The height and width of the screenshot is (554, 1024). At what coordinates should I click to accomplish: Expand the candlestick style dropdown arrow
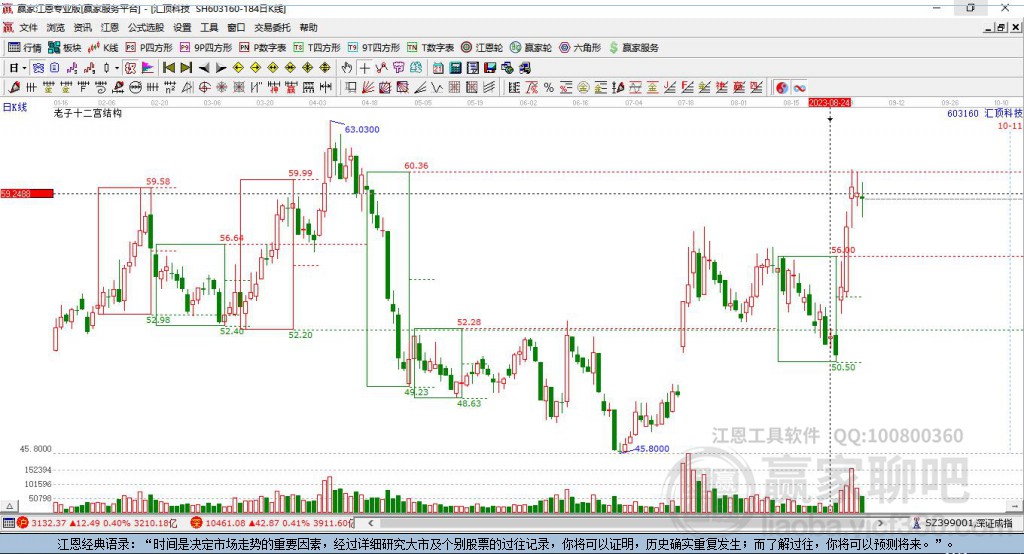click(117, 68)
